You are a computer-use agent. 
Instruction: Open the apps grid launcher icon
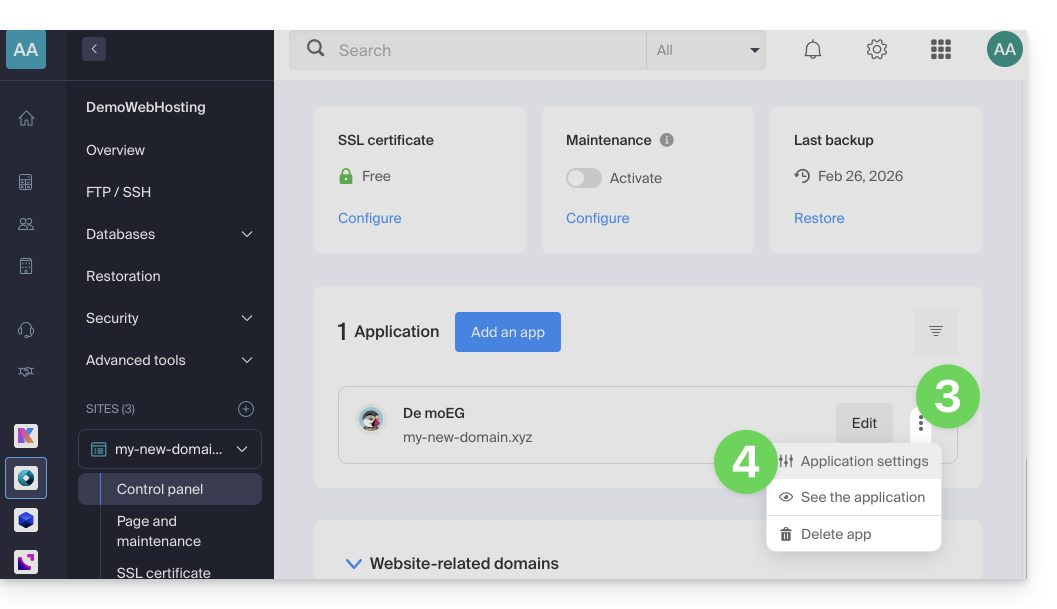pos(940,50)
